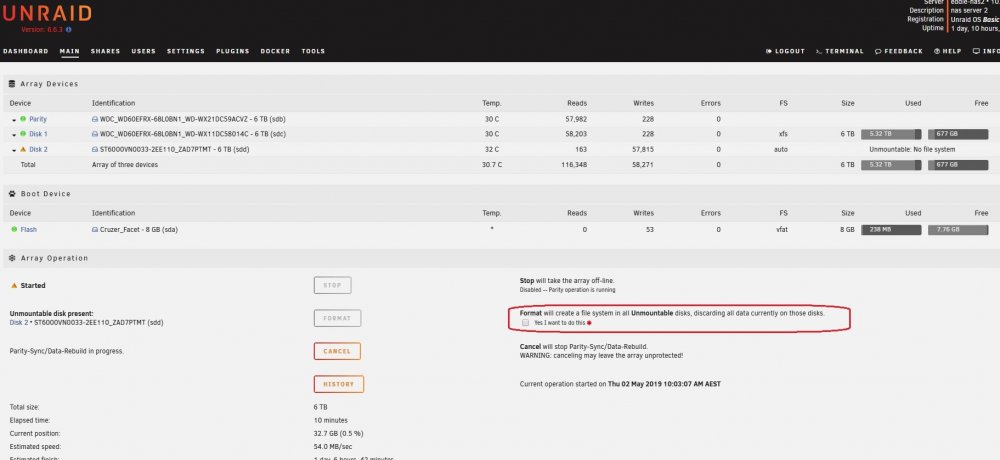The height and width of the screenshot is (460, 1000).
Task: Click the Boot Device section icon
Action: point(12,193)
